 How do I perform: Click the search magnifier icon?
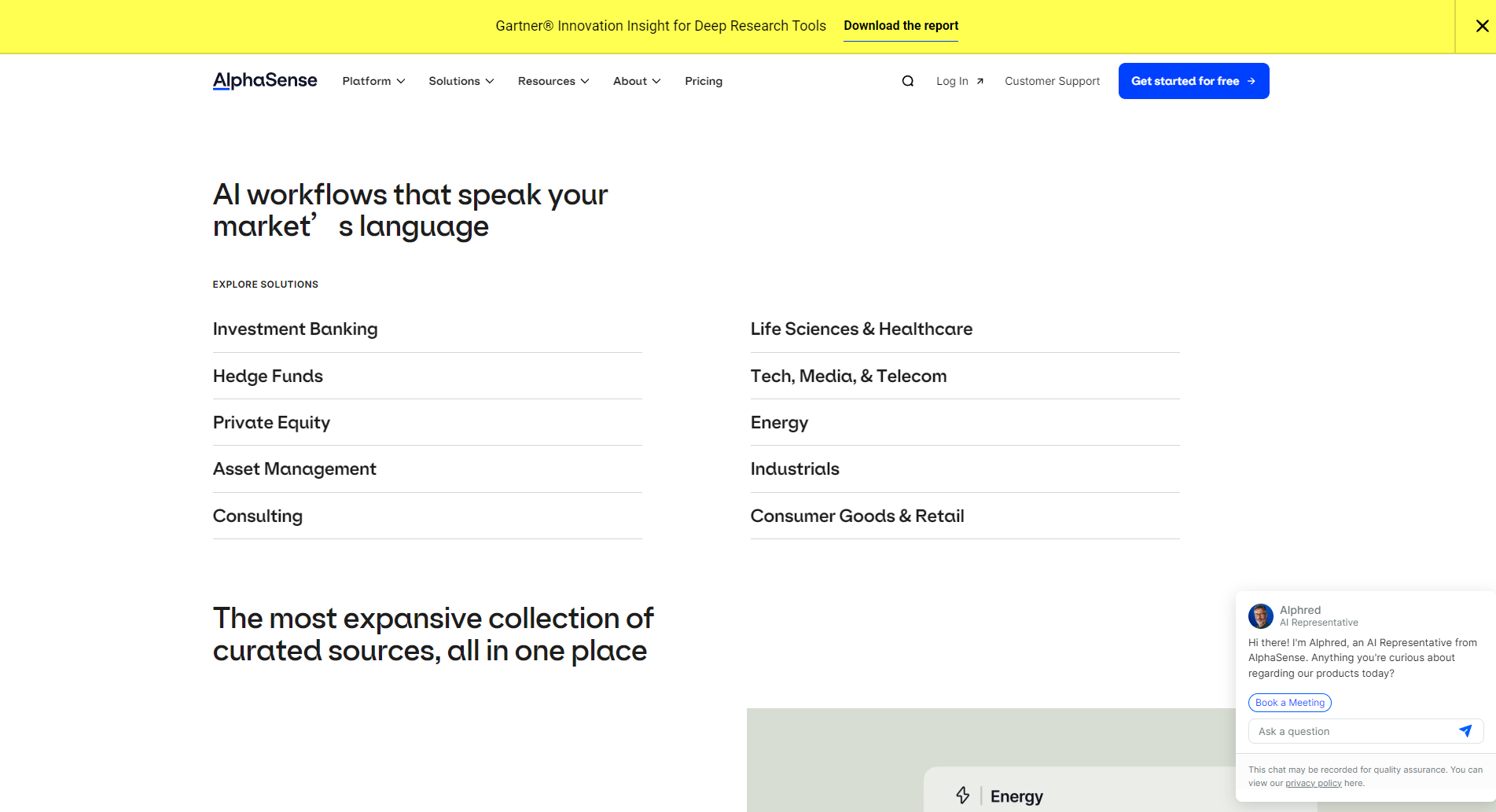[907, 81]
